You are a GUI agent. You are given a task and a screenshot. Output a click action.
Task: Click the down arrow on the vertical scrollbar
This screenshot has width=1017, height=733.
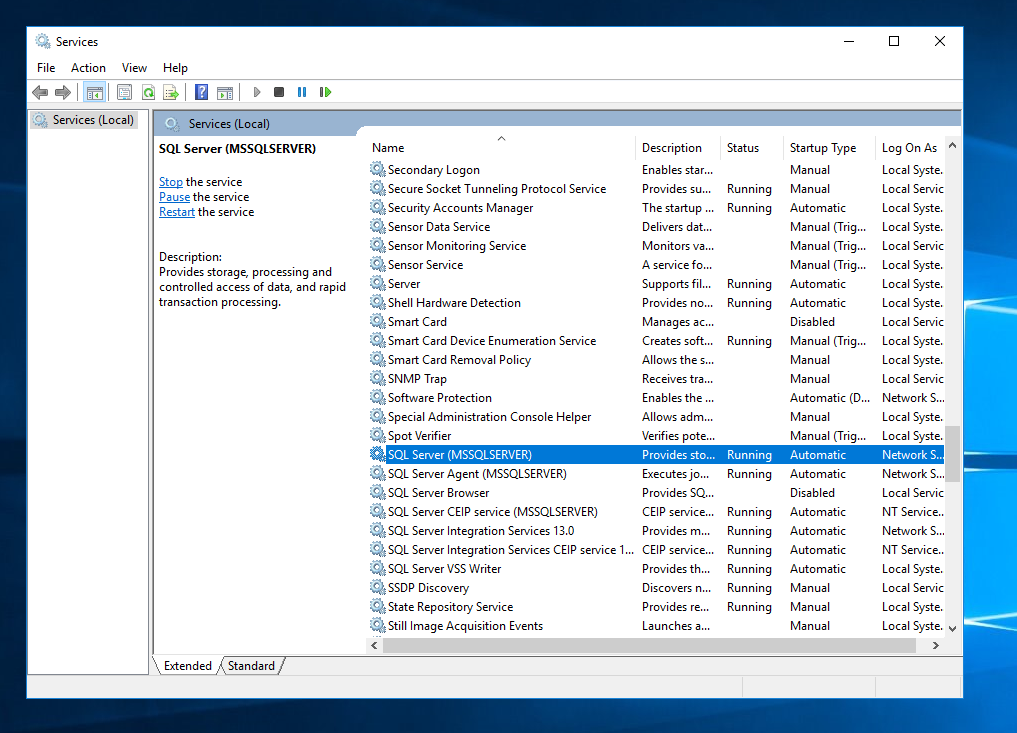coord(952,629)
